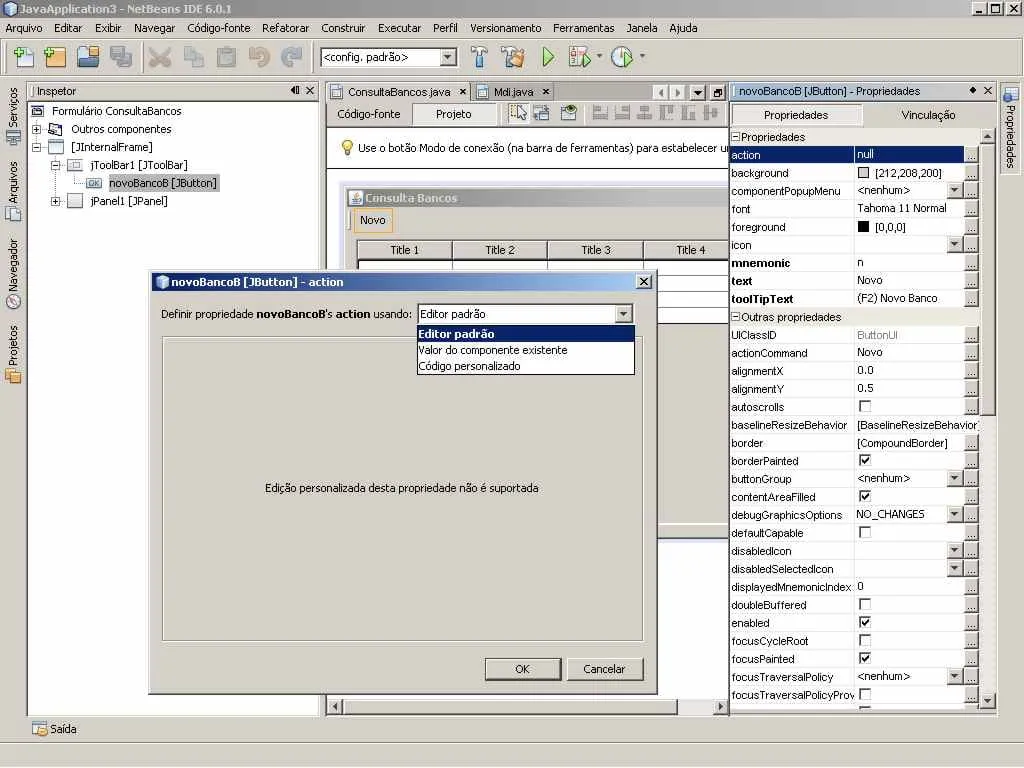
Task: Open the Refatorar menu
Action: click(285, 28)
